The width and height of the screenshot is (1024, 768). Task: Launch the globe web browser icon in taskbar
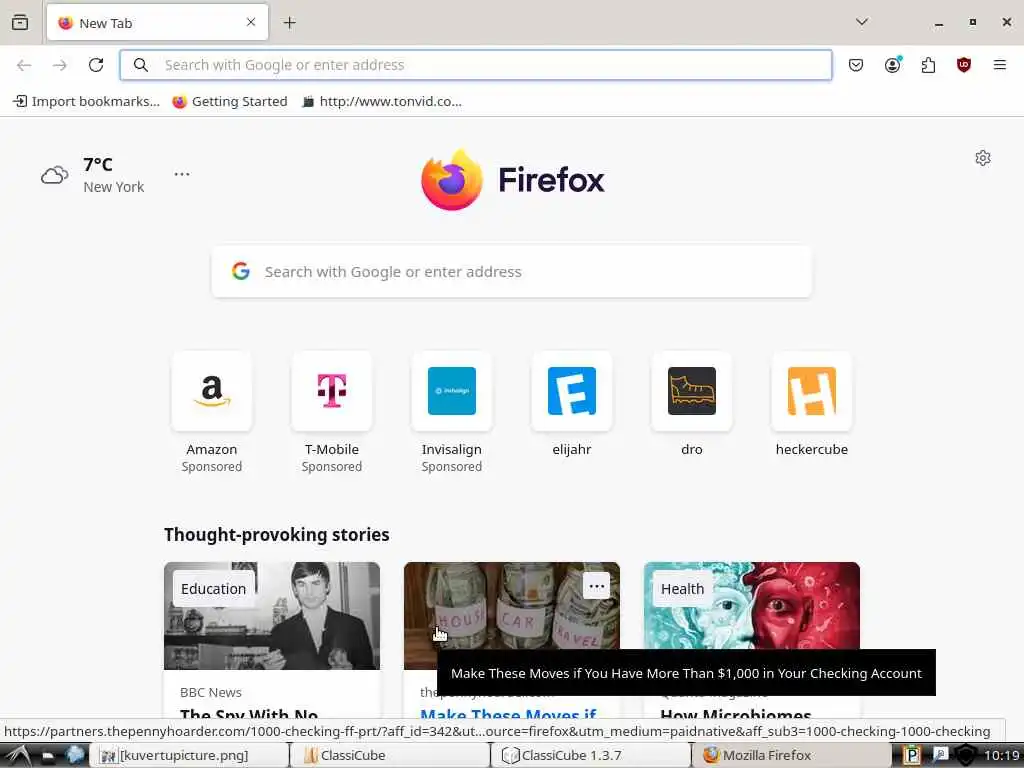pyautogui.click(x=75, y=755)
